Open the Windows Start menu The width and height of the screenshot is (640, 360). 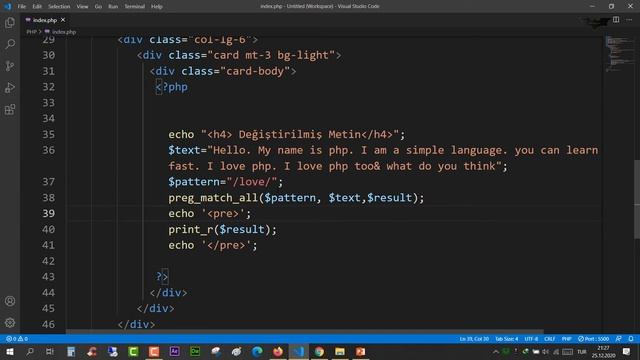[x=9, y=351]
